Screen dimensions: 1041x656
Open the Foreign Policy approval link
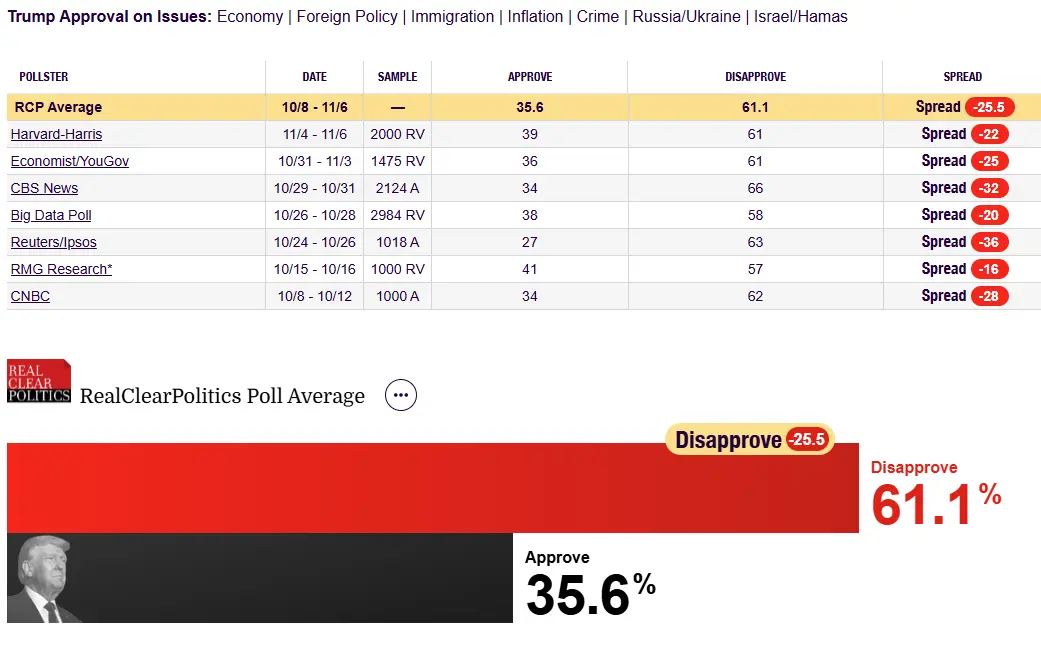[347, 17]
